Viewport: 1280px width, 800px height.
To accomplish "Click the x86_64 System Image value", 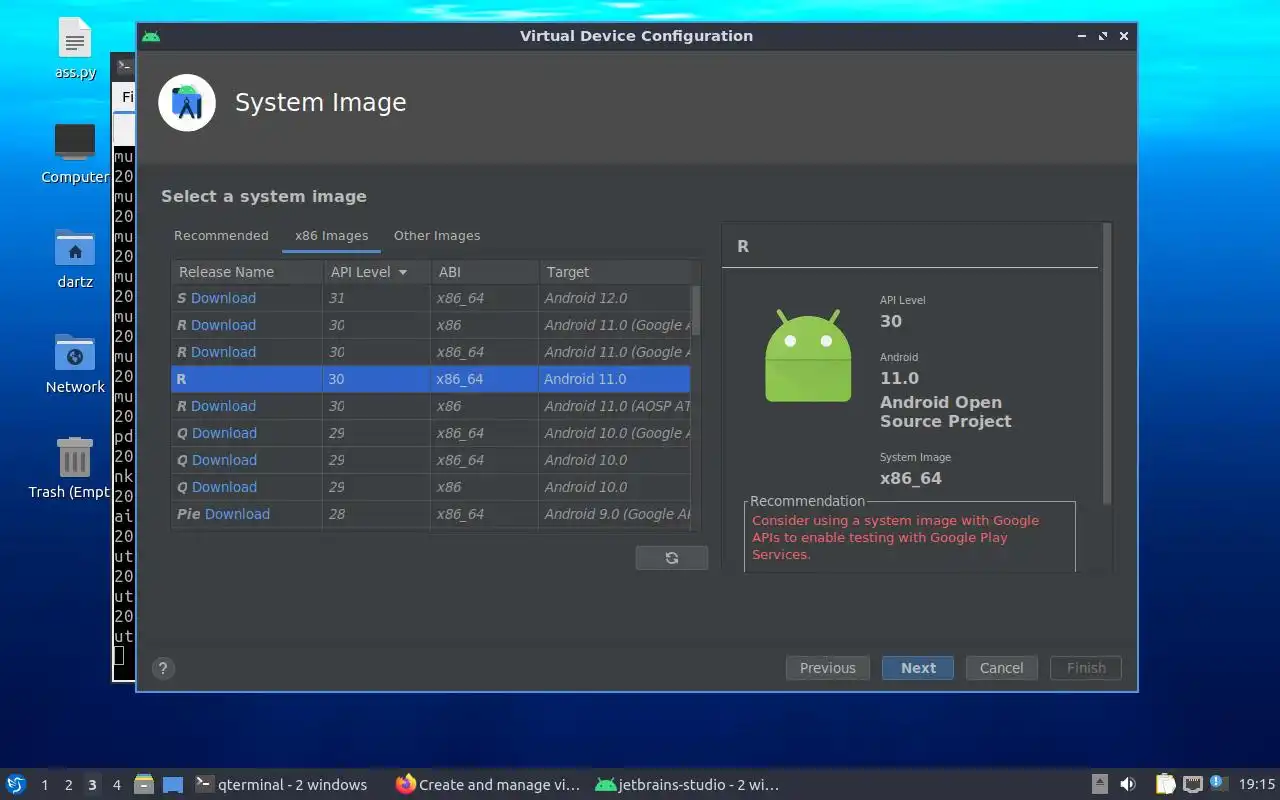I will (911, 478).
